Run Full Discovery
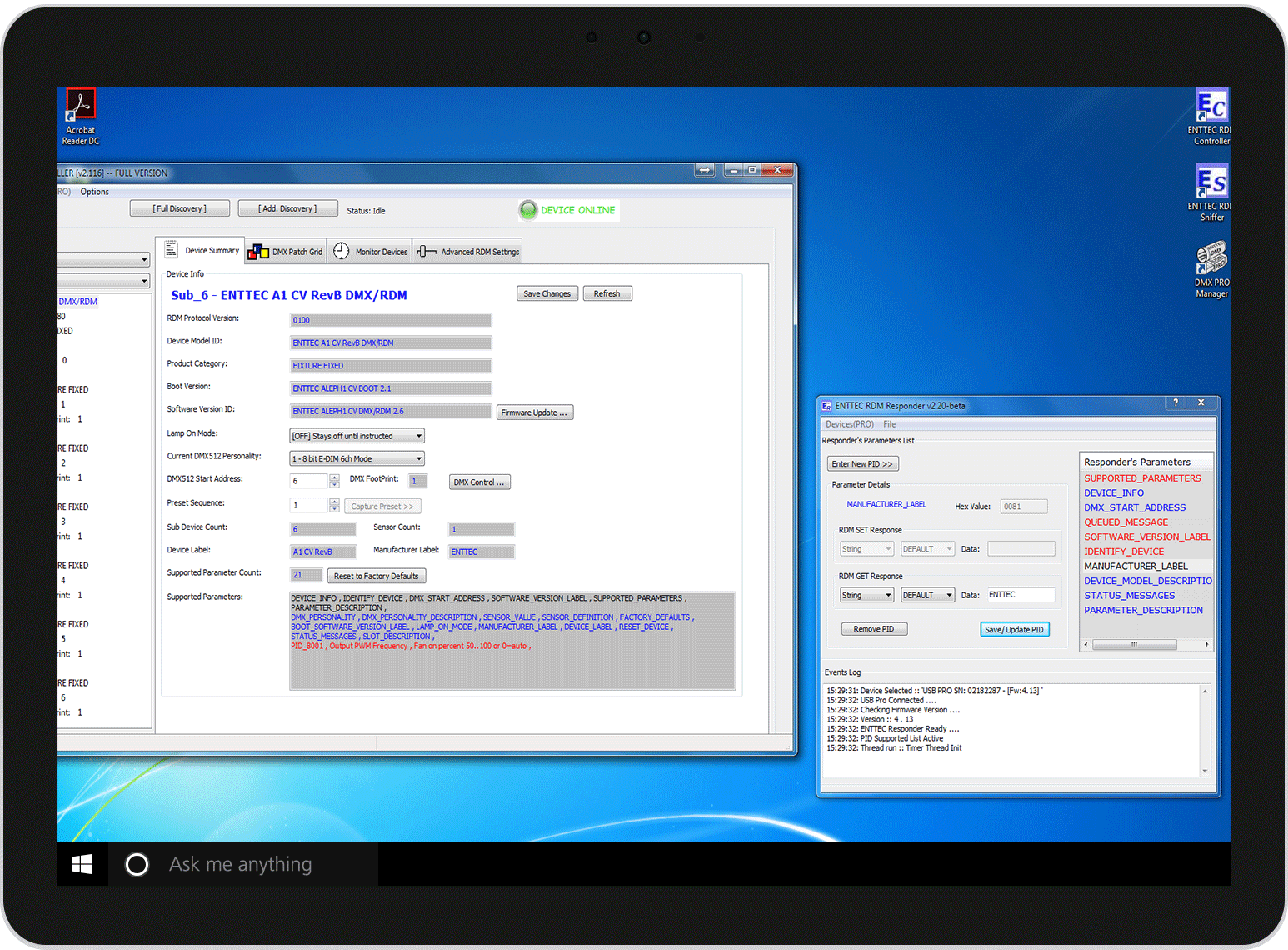 click(180, 208)
